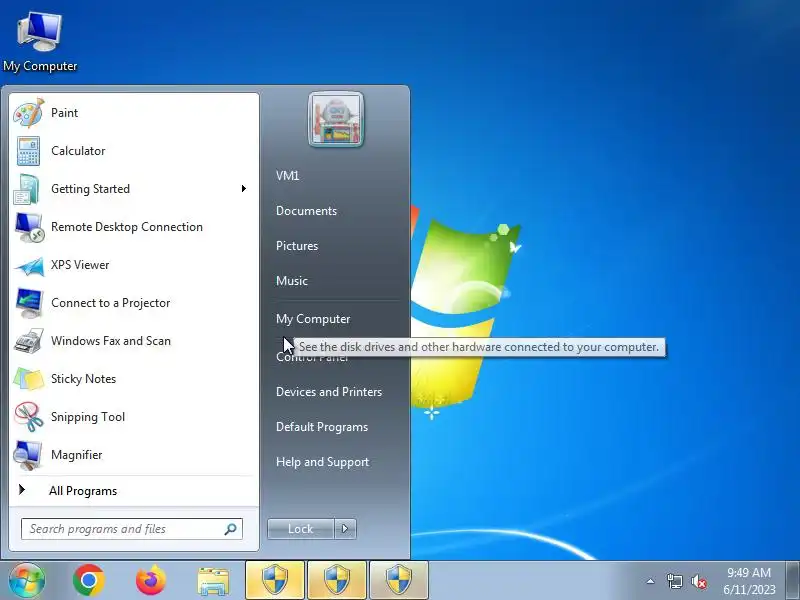Open Default Programs
This screenshot has width=800, height=600.
pos(322,427)
